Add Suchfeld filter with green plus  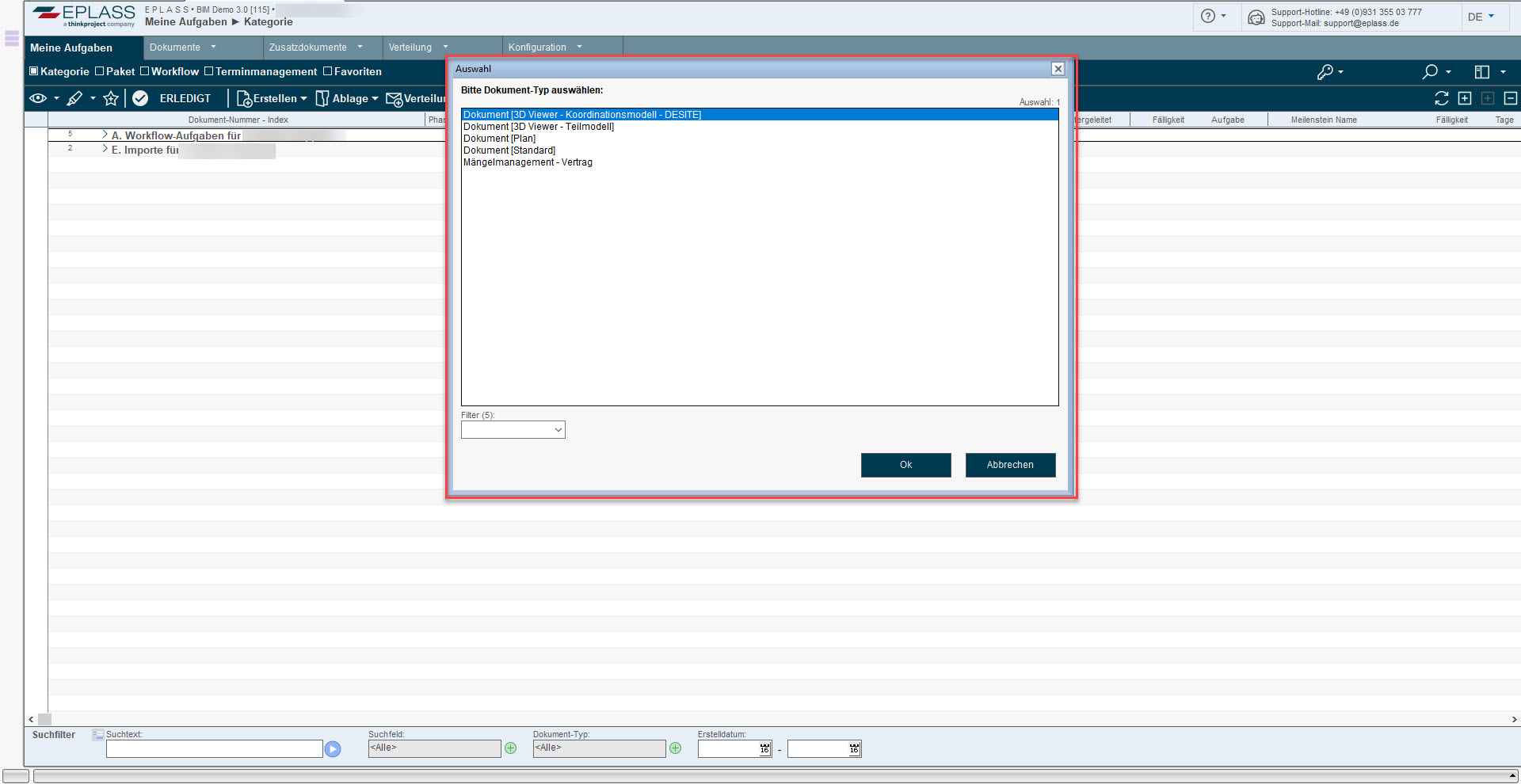point(511,748)
